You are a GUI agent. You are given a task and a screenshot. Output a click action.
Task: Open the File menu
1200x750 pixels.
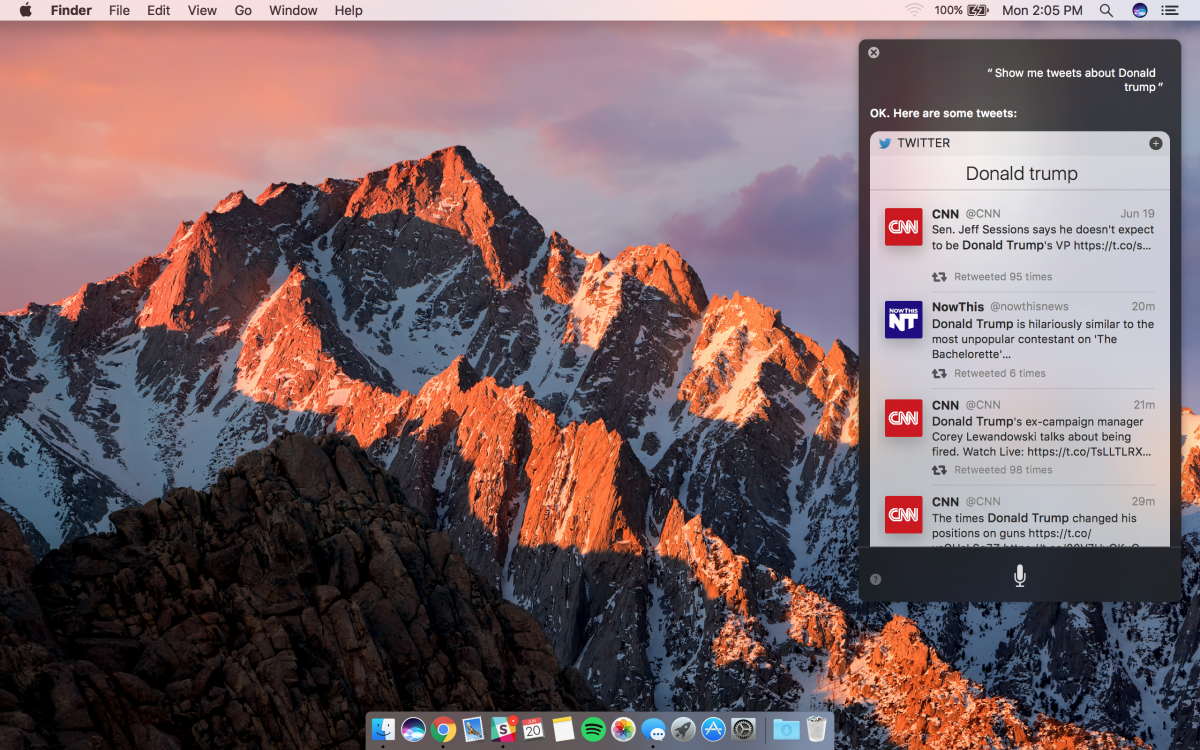(x=119, y=10)
